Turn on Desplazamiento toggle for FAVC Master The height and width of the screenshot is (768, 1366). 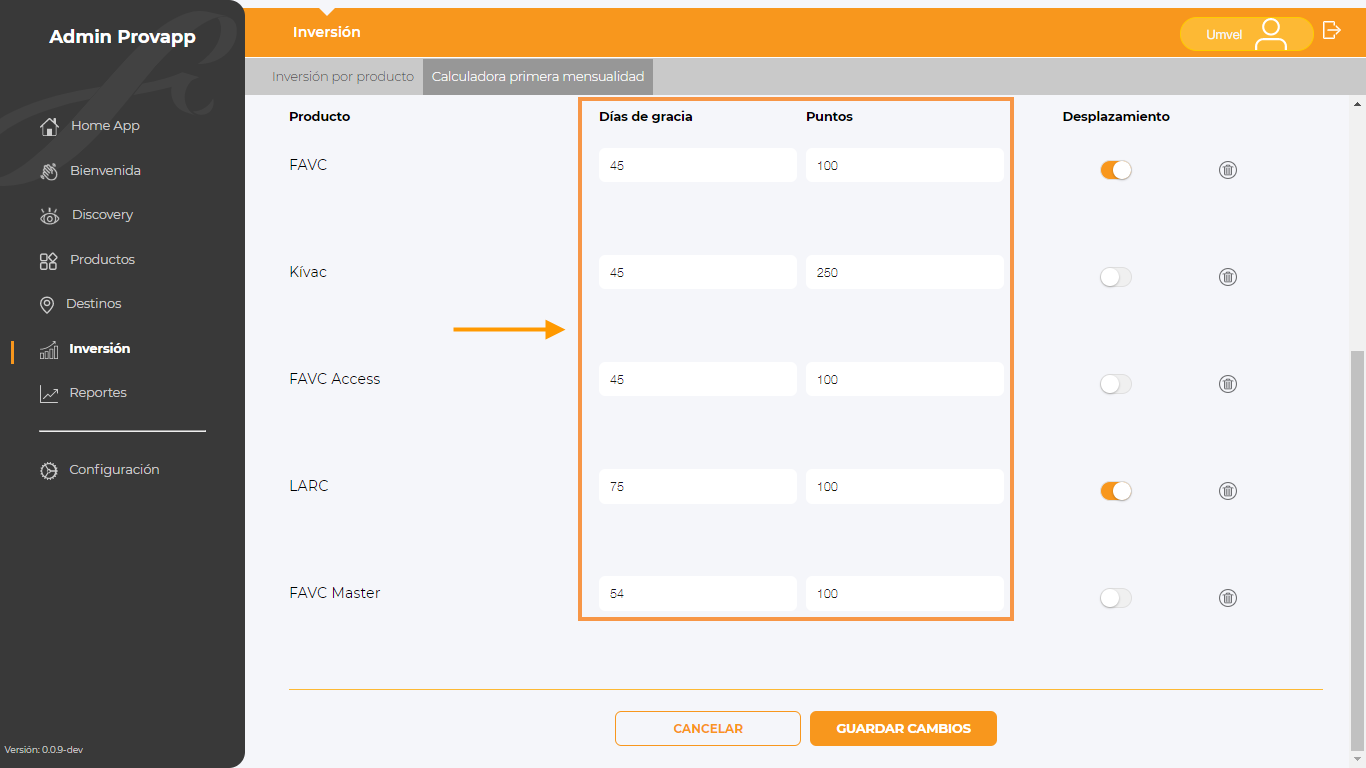pyautogui.click(x=1116, y=598)
